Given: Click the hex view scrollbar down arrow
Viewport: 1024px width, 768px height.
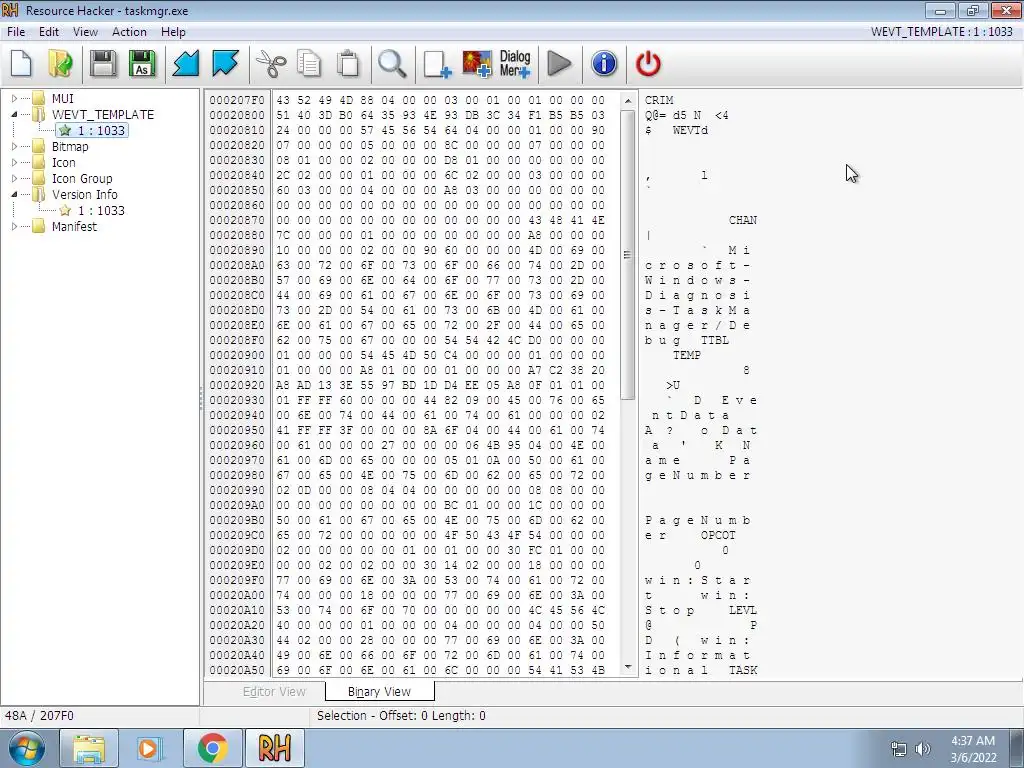Looking at the screenshot, I should [628, 667].
